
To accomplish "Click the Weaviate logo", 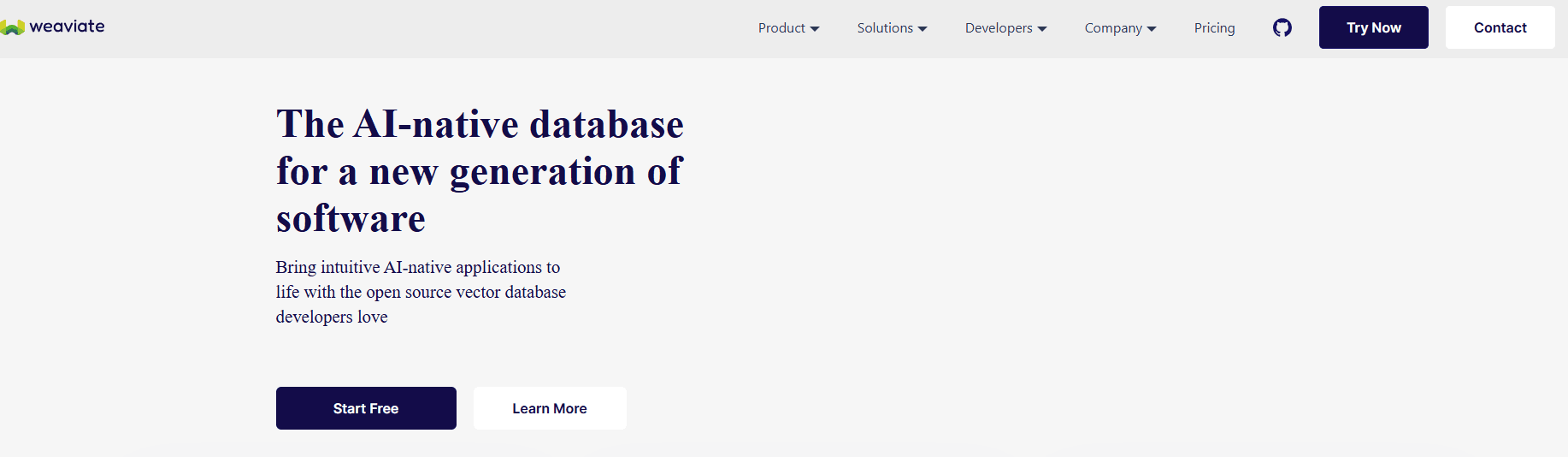I will [x=52, y=27].
